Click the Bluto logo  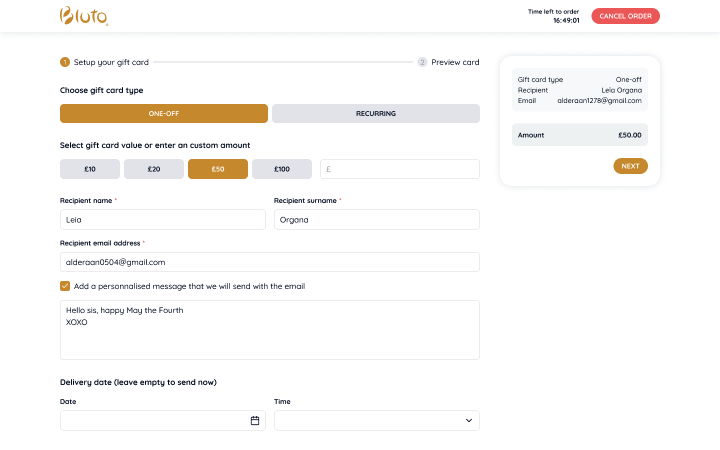click(x=84, y=16)
